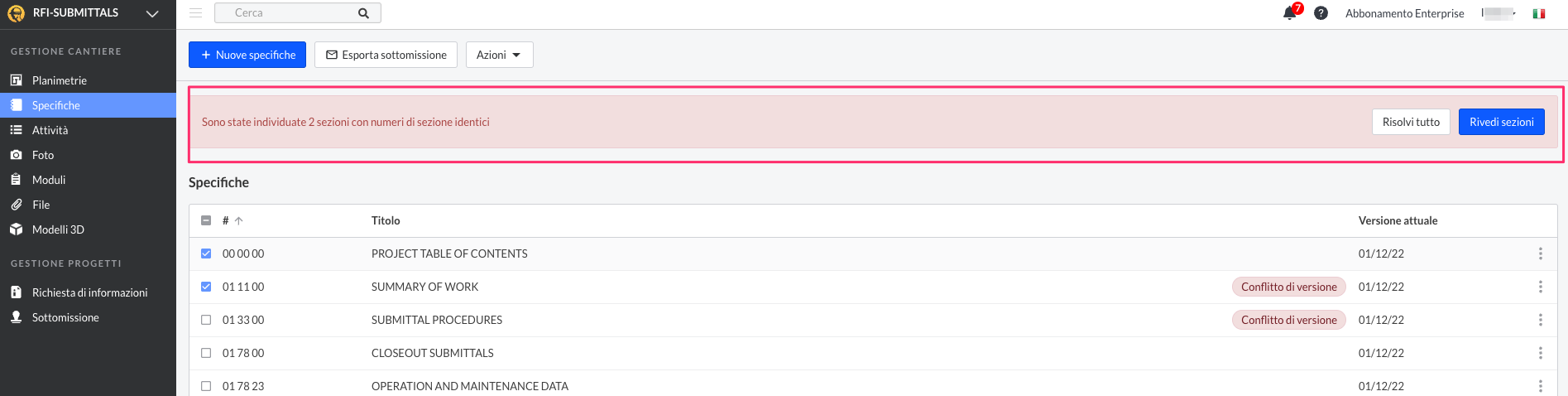This screenshot has height=396, width=1568.
Task: Open the notifications bell icon
Action: click(1289, 13)
